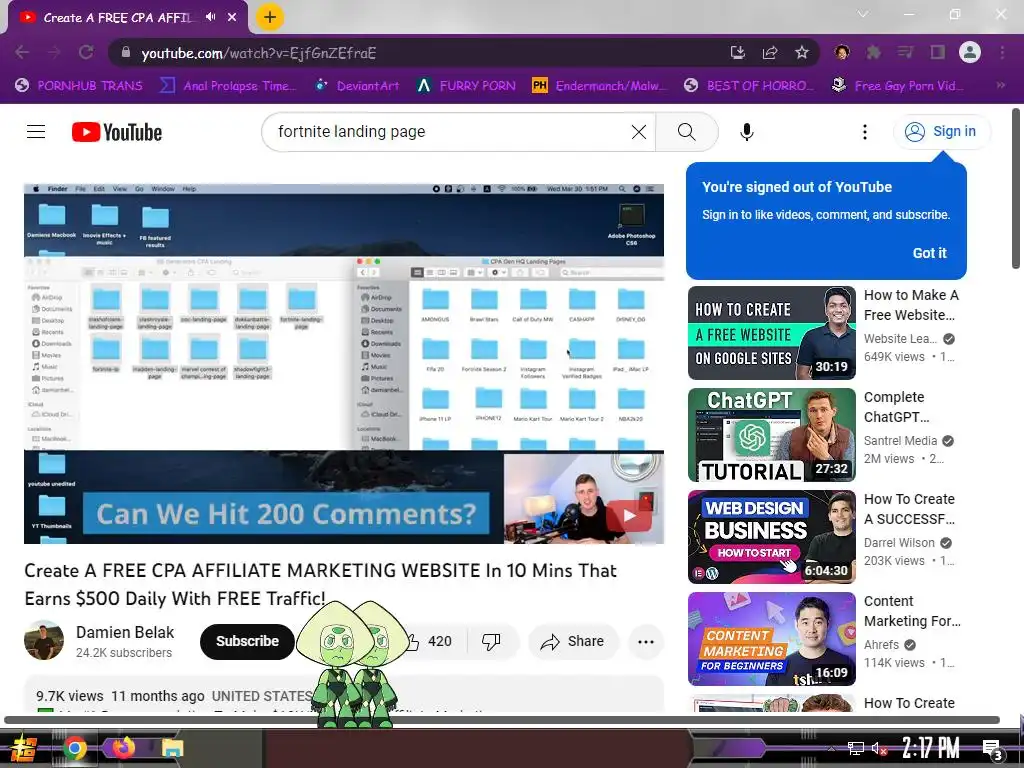Open How to Make A Free Website video thumbnail
The height and width of the screenshot is (768, 1024).
click(771, 333)
